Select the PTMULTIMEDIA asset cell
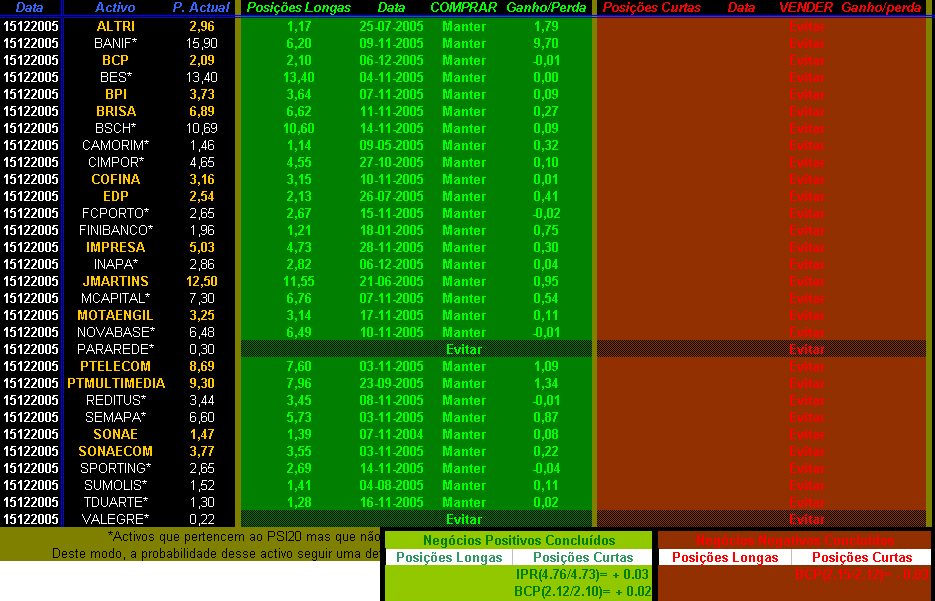 115,383
